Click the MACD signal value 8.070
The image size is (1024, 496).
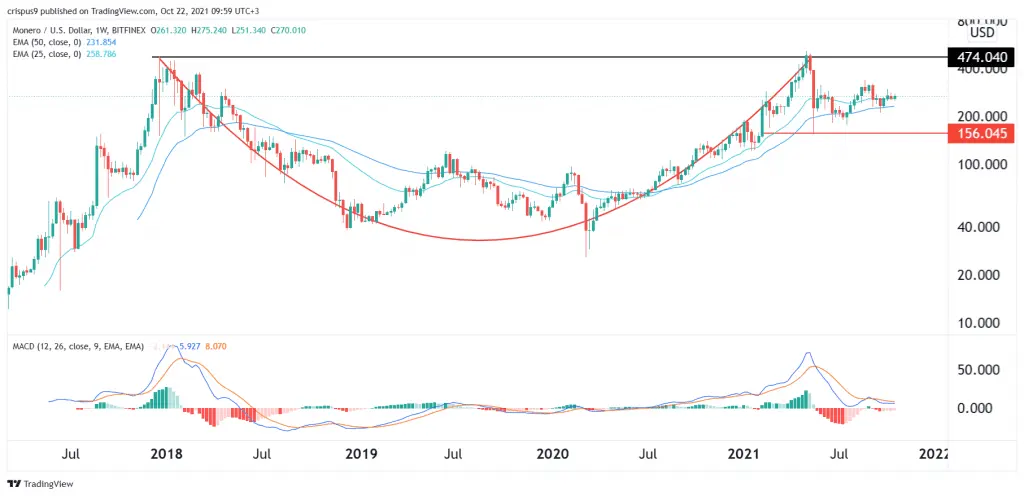tap(216, 346)
